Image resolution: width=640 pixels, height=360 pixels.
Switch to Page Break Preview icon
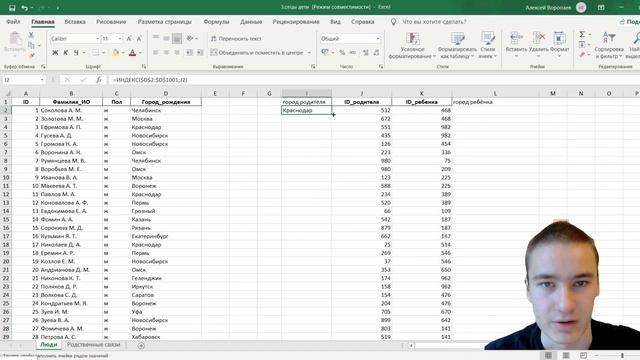pos(583,356)
